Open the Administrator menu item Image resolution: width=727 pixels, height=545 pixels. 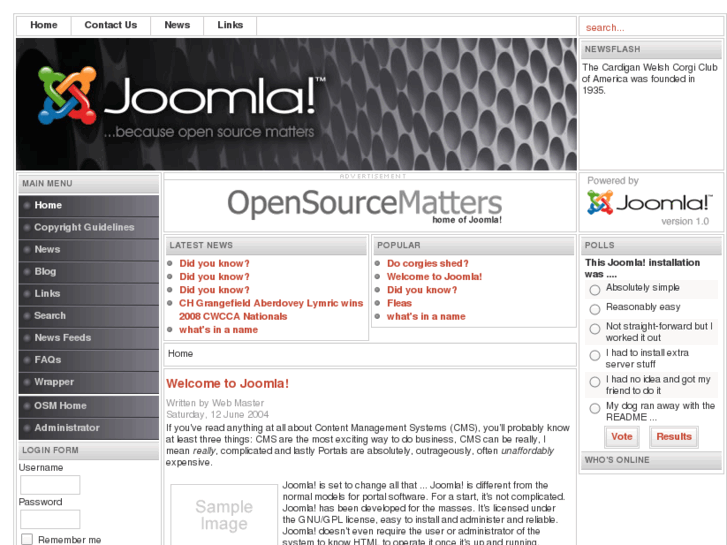click(89, 428)
